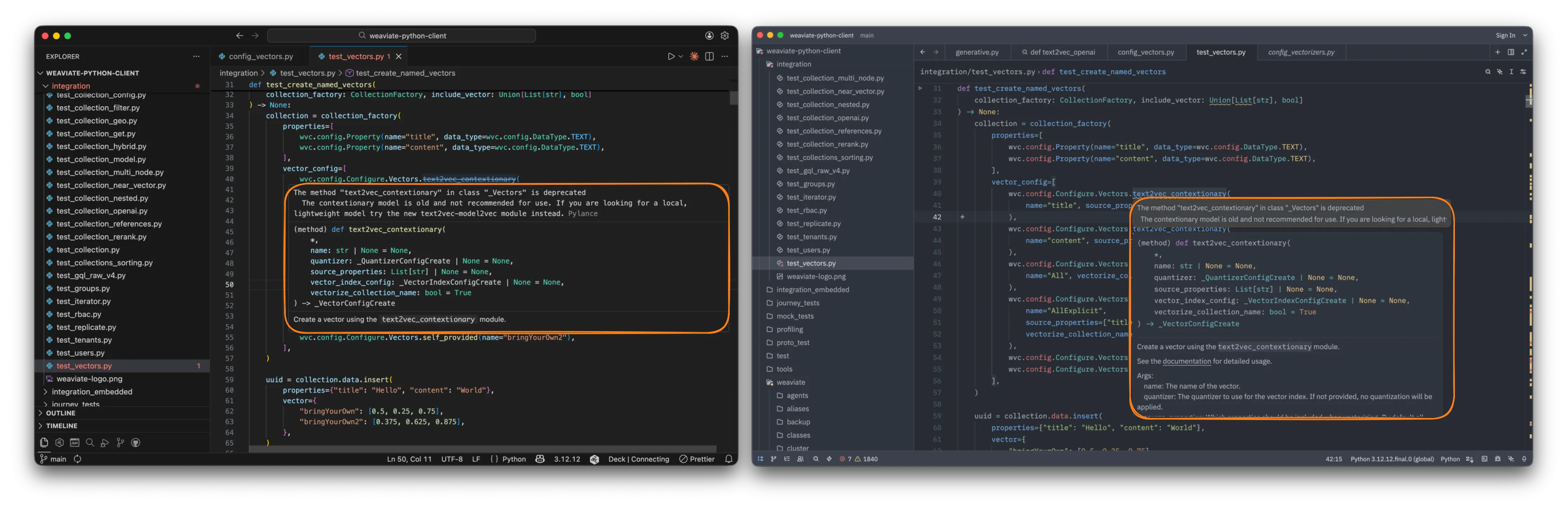Click the Copilot icon in VS Code status bar
The width and height of the screenshot is (1568, 511).
pyautogui.click(x=540, y=459)
